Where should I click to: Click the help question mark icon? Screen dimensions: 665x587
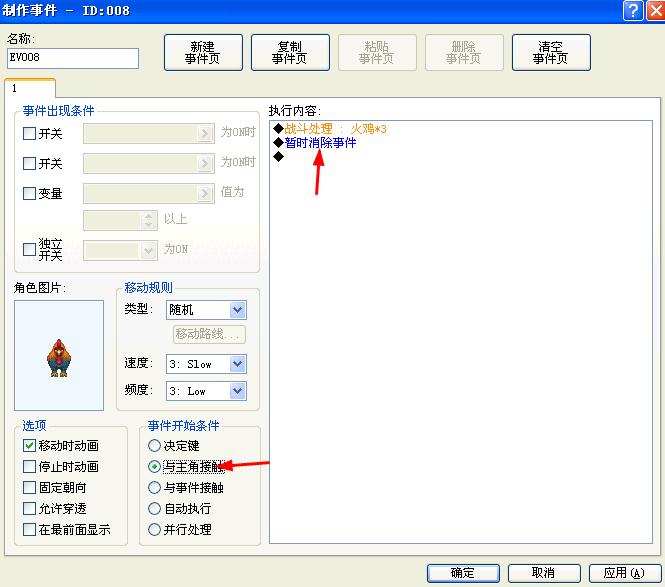[633, 10]
